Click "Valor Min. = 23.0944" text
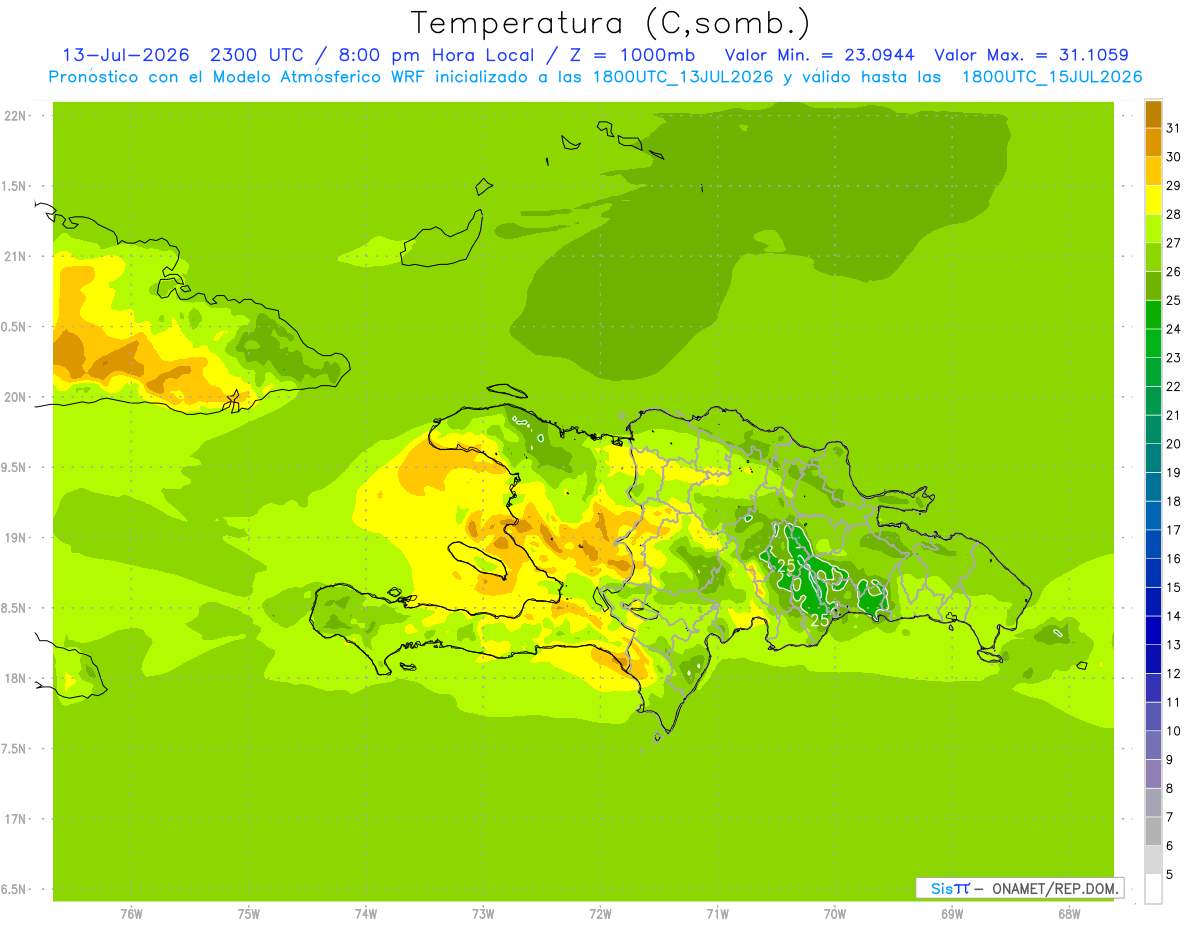 tap(820, 55)
